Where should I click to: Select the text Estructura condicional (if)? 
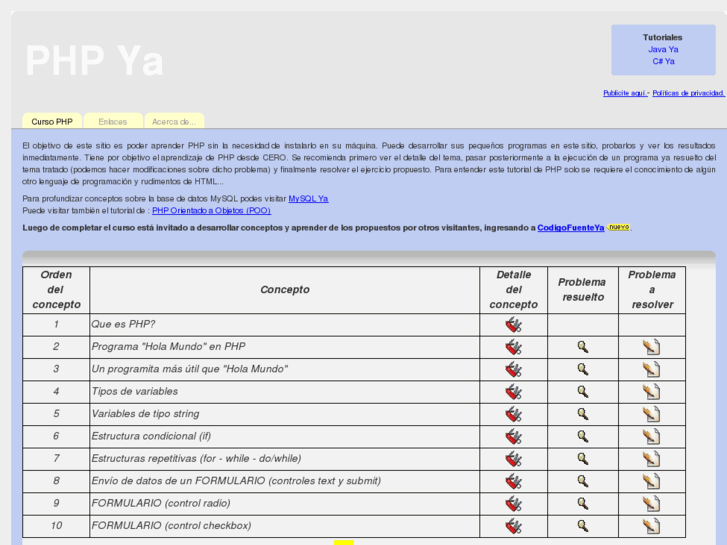(x=151, y=436)
